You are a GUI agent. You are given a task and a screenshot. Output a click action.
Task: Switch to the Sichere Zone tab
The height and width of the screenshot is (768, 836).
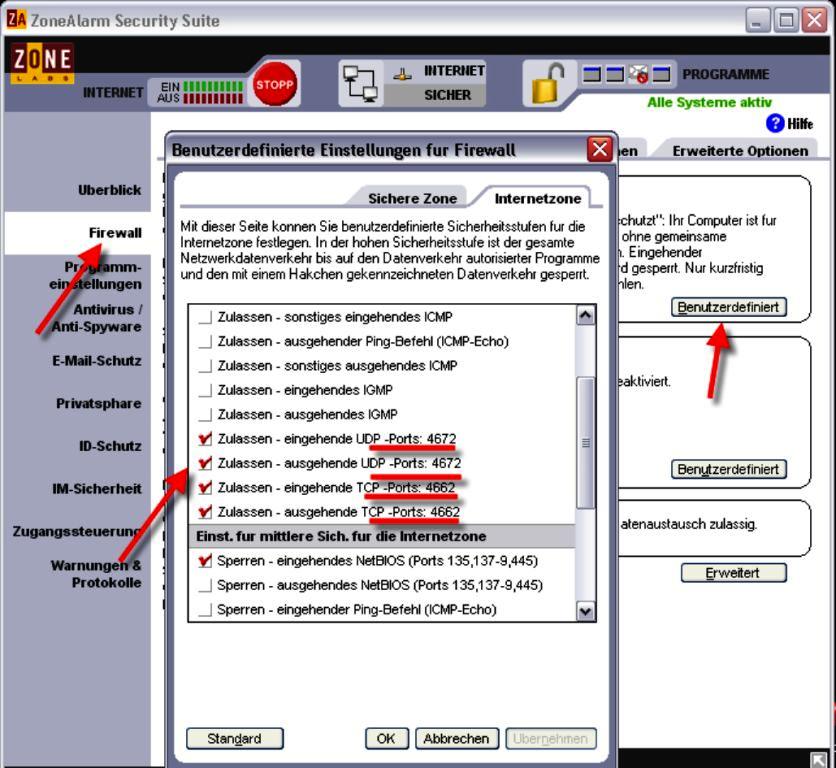412,198
